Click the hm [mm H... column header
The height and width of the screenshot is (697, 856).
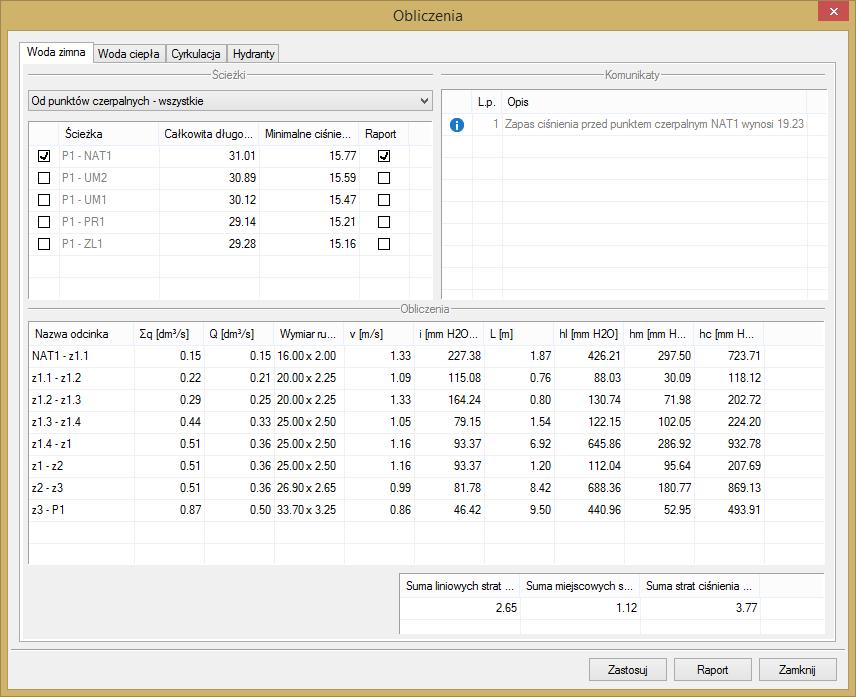coord(659,334)
